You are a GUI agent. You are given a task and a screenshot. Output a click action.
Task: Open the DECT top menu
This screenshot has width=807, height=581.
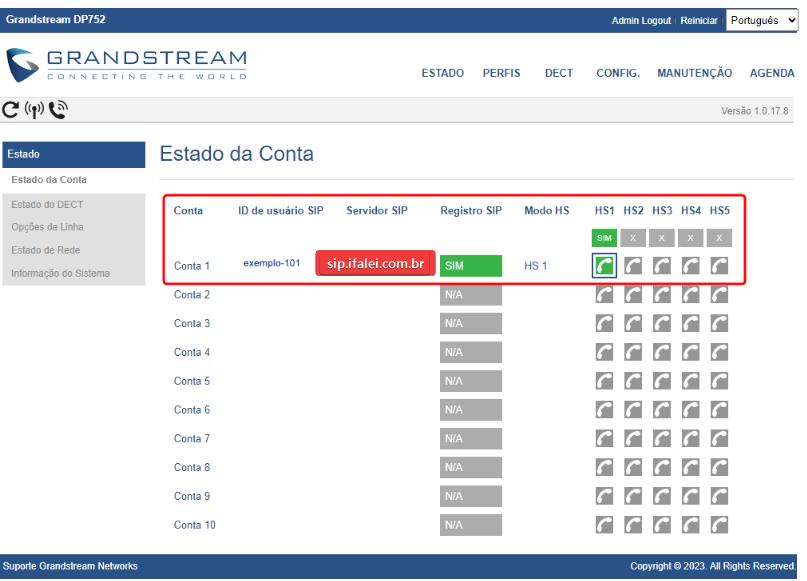[x=558, y=73]
